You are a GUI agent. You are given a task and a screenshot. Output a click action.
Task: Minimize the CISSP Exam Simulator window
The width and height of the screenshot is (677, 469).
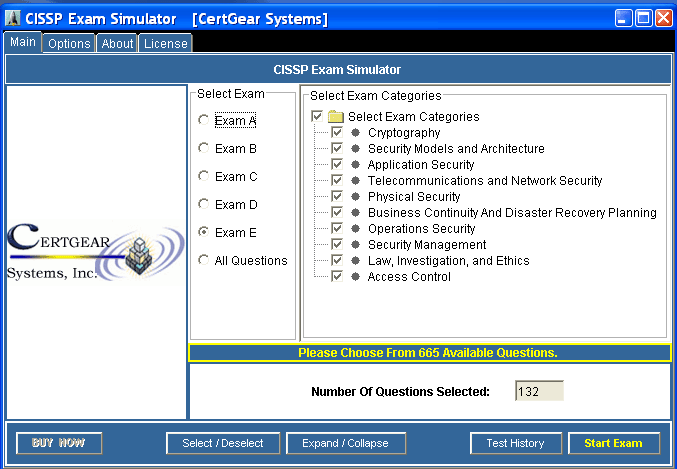point(623,18)
